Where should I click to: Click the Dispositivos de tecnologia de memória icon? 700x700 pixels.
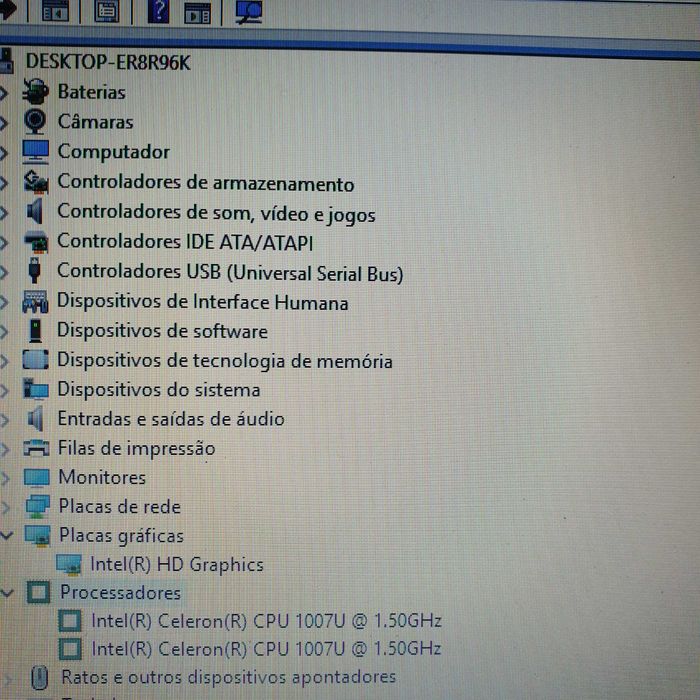pyautogui.click(x=35, y=359)
